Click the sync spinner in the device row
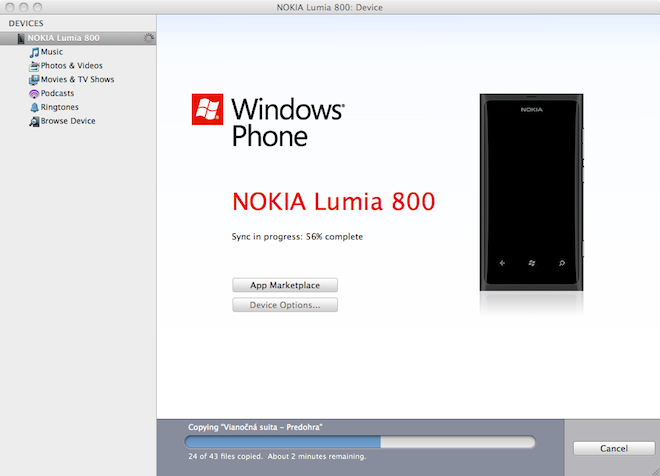660x476 pixels. (148, 38)
